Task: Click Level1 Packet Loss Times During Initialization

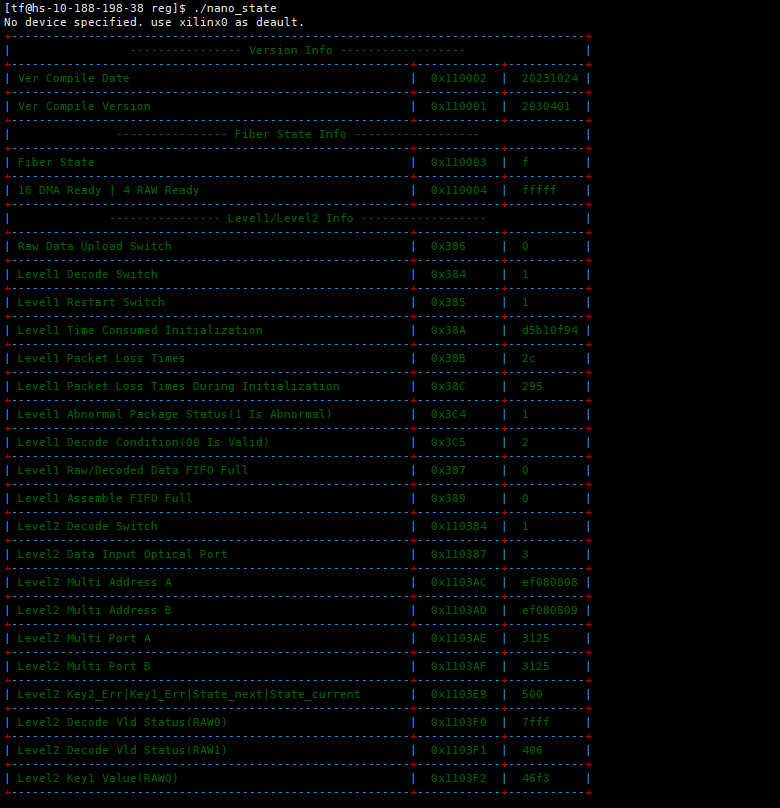Action: click(178, 386)
